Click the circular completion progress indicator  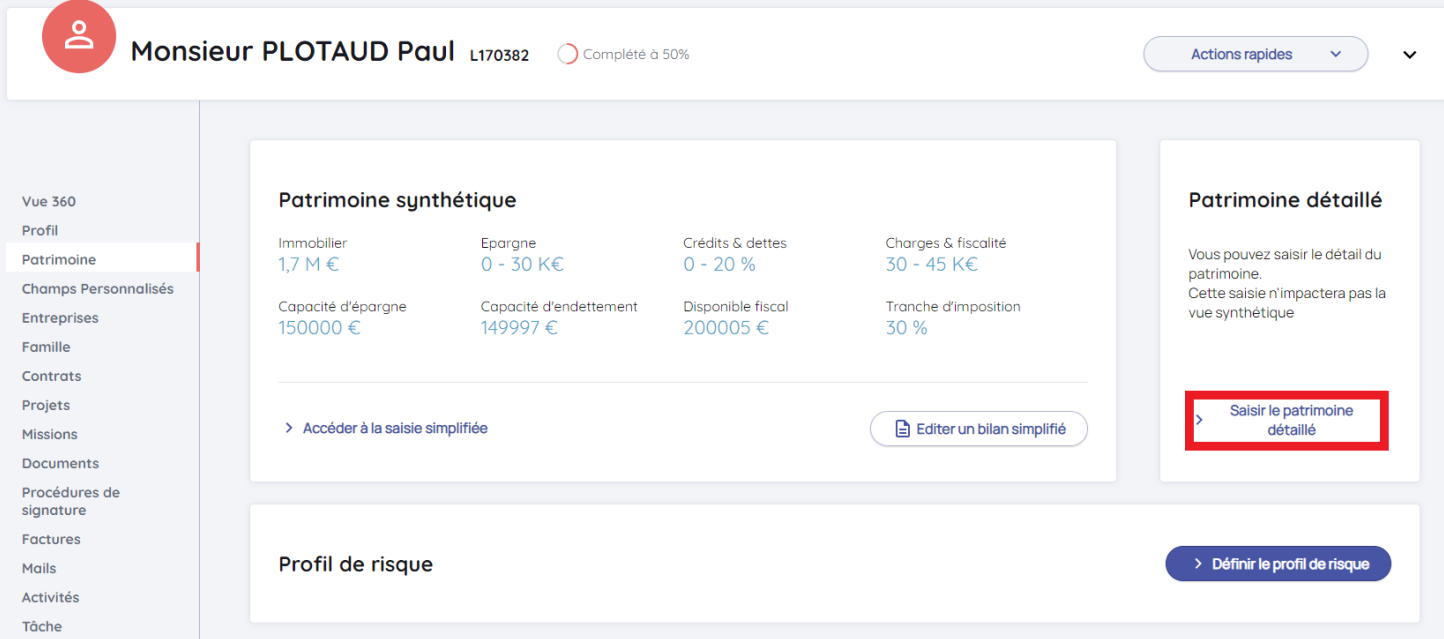coord(567,54)
